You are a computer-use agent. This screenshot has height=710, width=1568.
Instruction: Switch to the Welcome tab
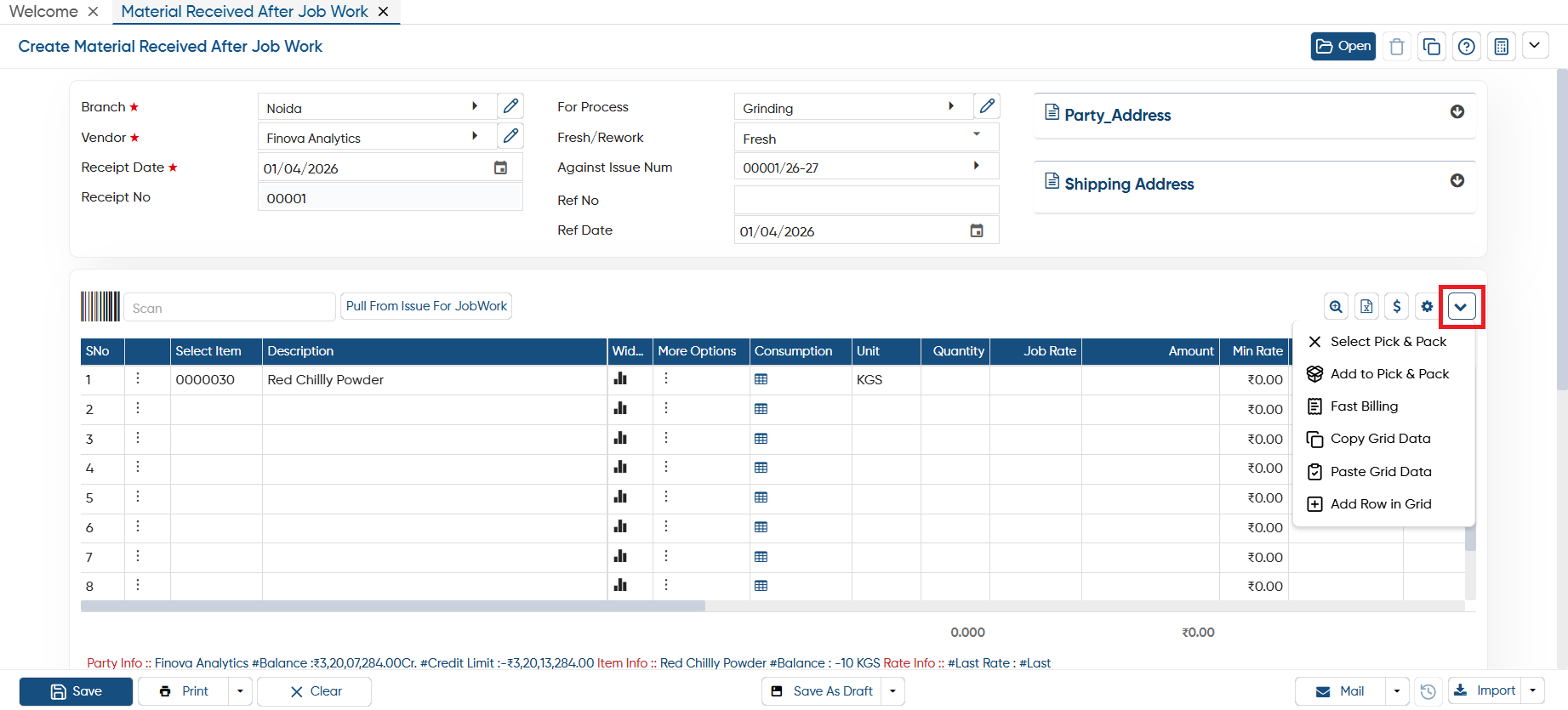click(43, 12)
